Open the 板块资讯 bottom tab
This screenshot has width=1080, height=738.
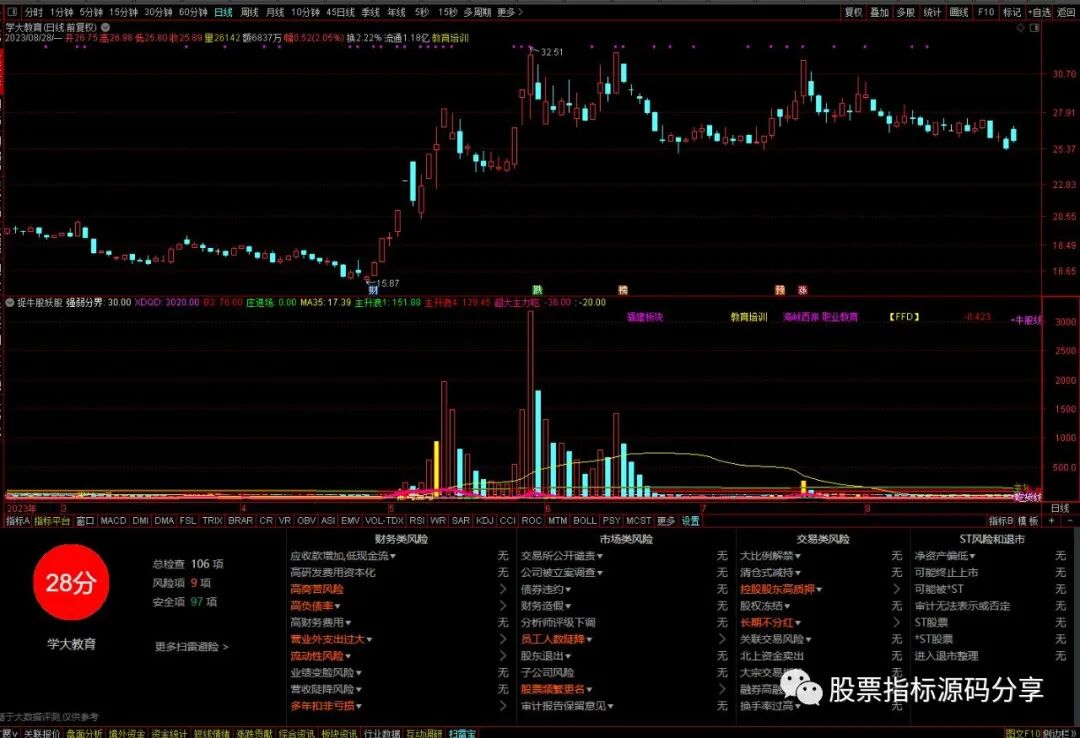coord(340,734)
